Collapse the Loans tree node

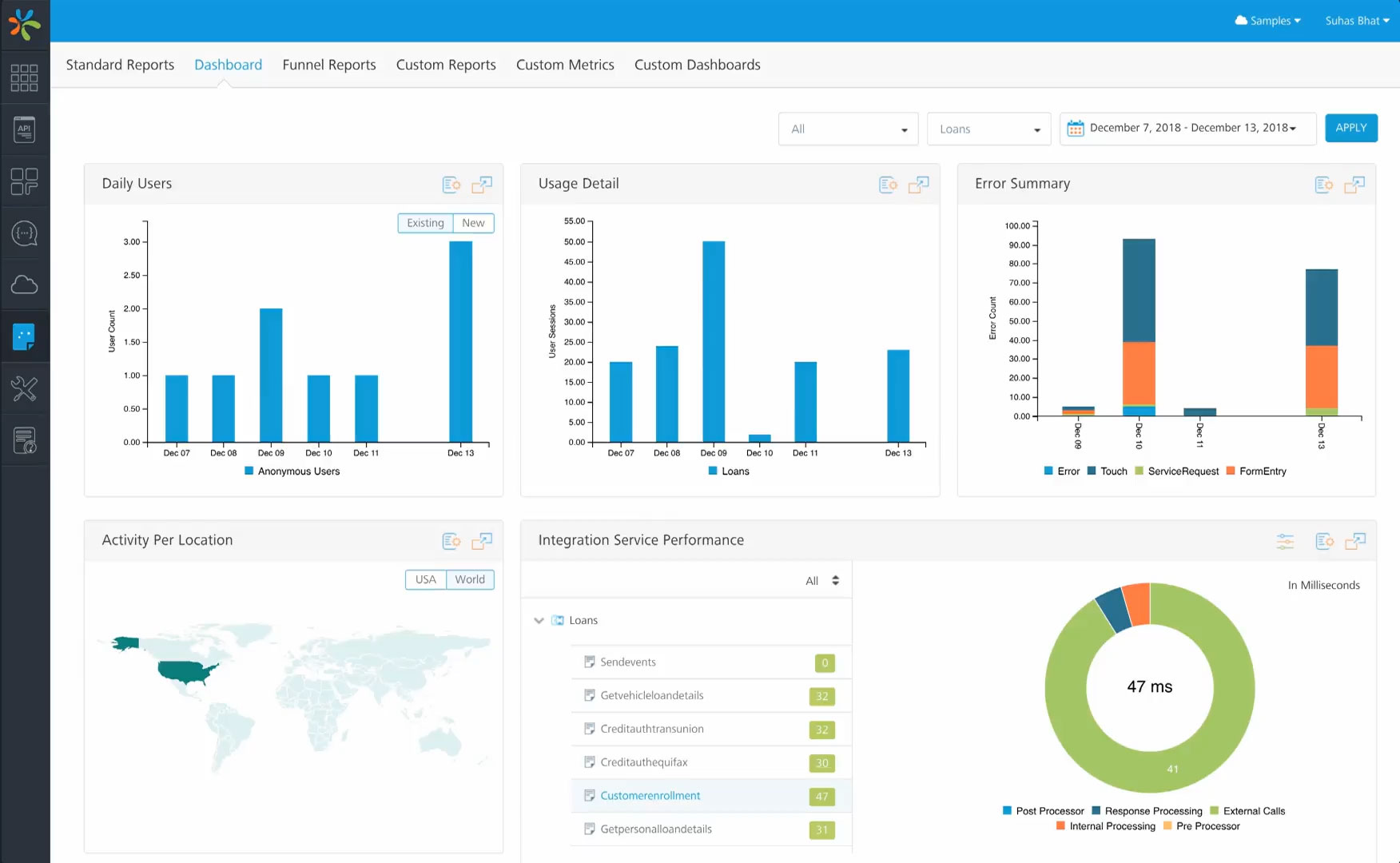(539, 620)
